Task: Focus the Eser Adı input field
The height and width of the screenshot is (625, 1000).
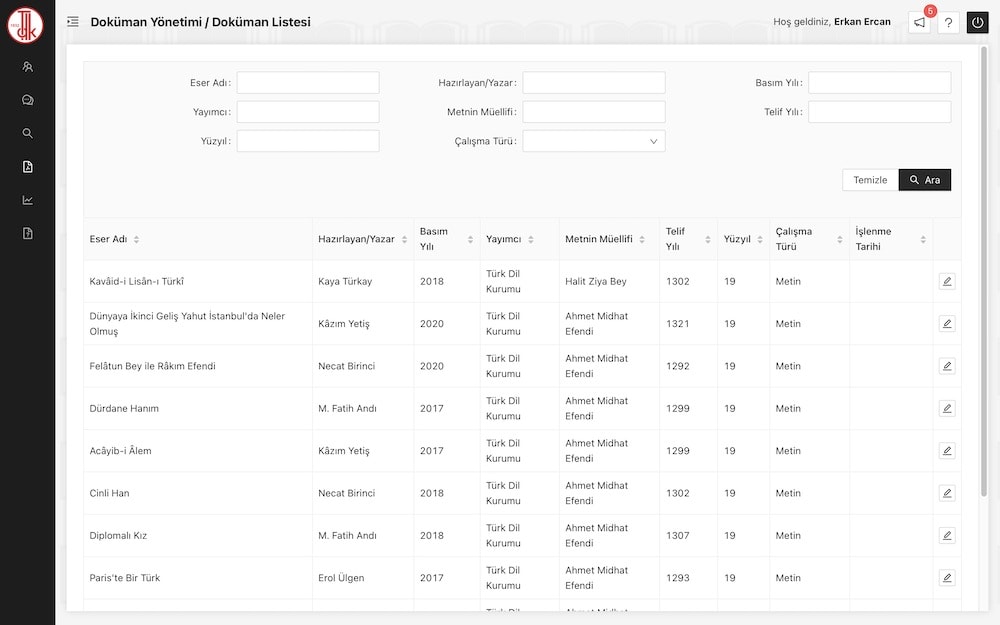Action: (307, 83)
